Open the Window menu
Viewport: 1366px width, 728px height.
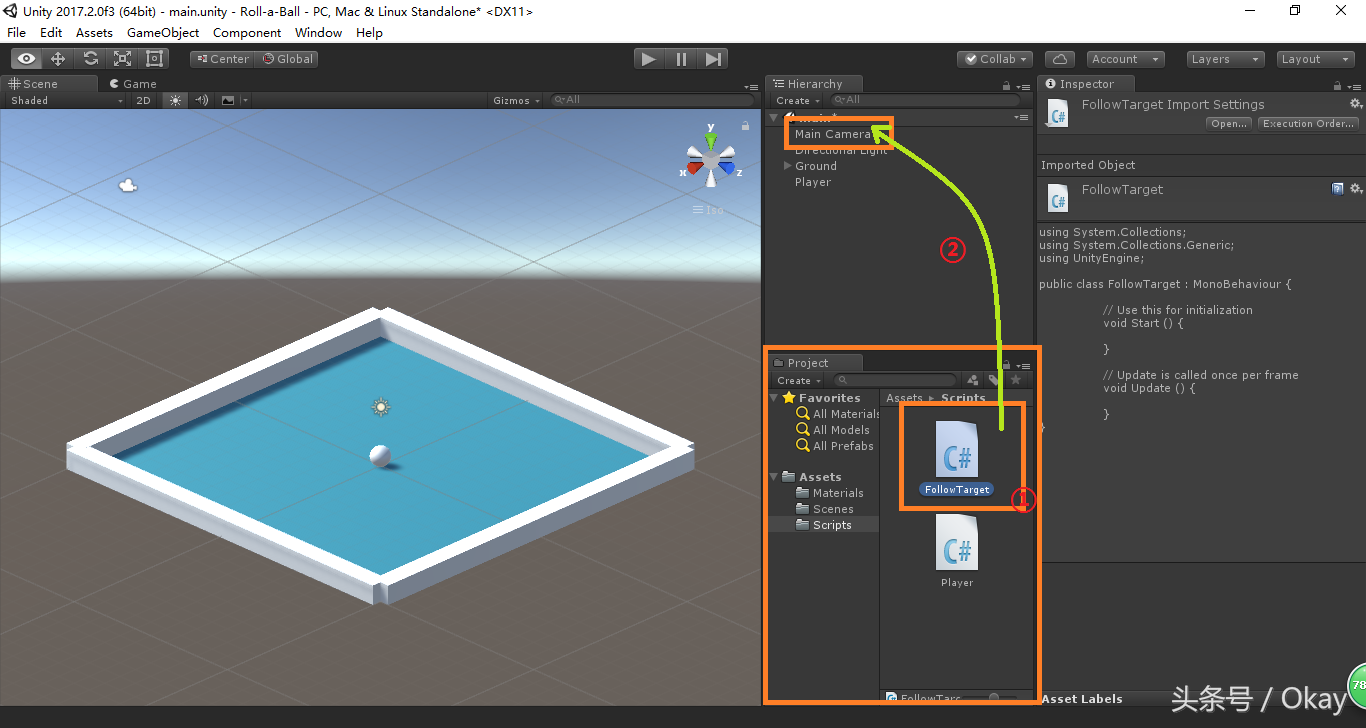click(x=318, y=33)
